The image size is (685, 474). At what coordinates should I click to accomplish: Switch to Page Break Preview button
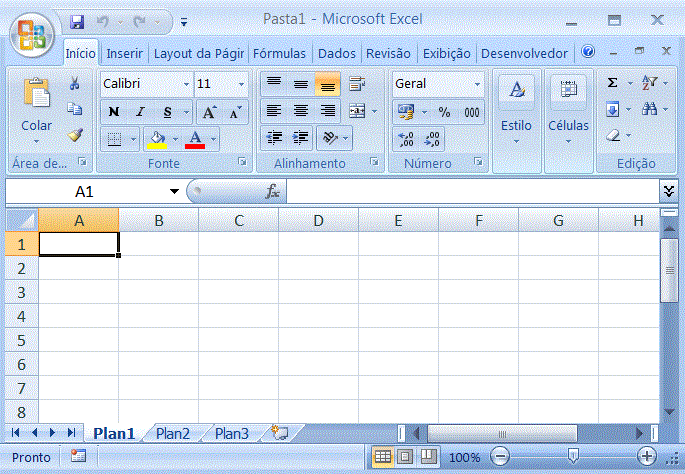[x=429, y=457]
